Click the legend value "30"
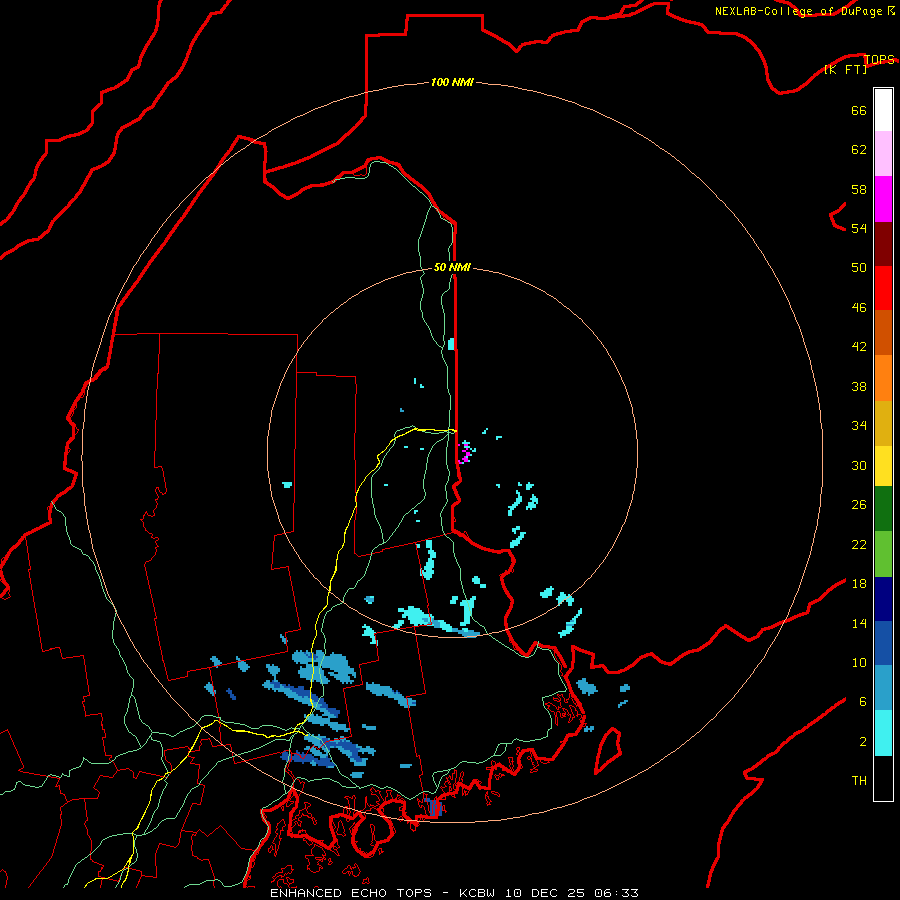This screenshot has height=900, width=900. [859, 465]
